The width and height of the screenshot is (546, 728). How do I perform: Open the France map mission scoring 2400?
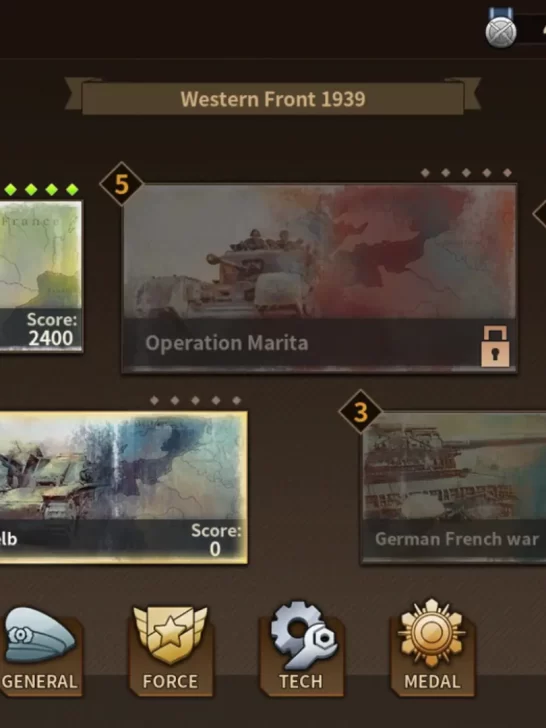point(41,276)
